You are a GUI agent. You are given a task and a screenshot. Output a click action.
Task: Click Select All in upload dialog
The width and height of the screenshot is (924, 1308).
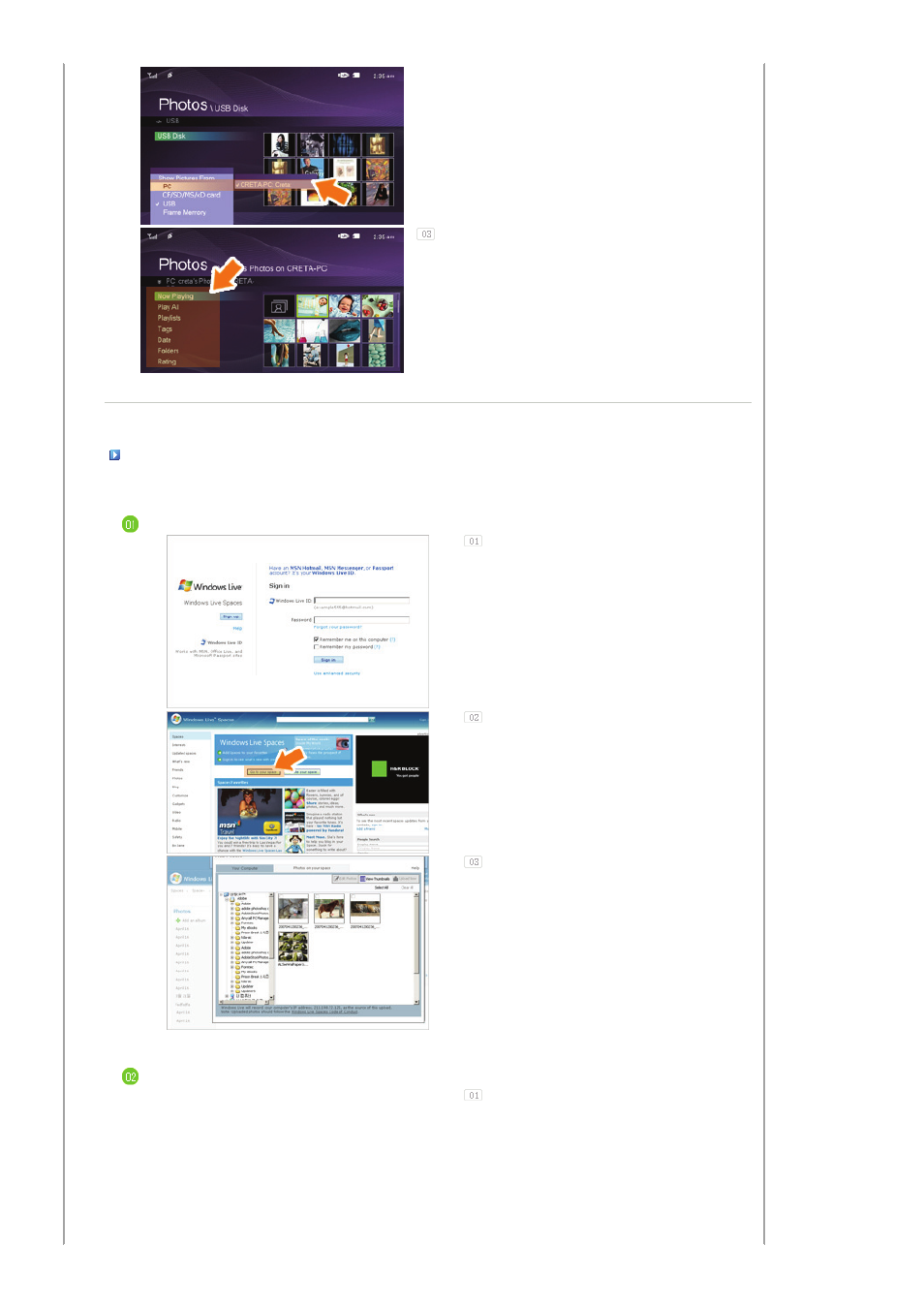(382, 888)
